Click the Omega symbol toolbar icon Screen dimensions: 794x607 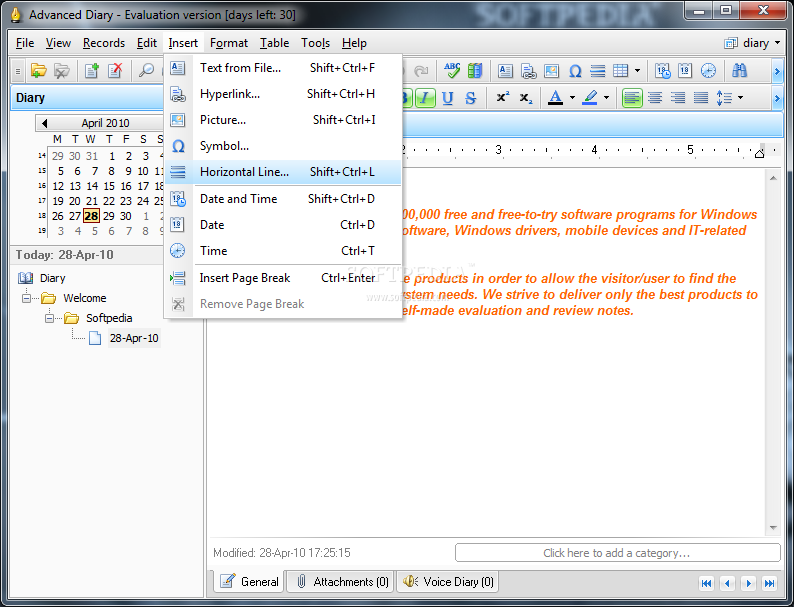[x=575, y=71]
